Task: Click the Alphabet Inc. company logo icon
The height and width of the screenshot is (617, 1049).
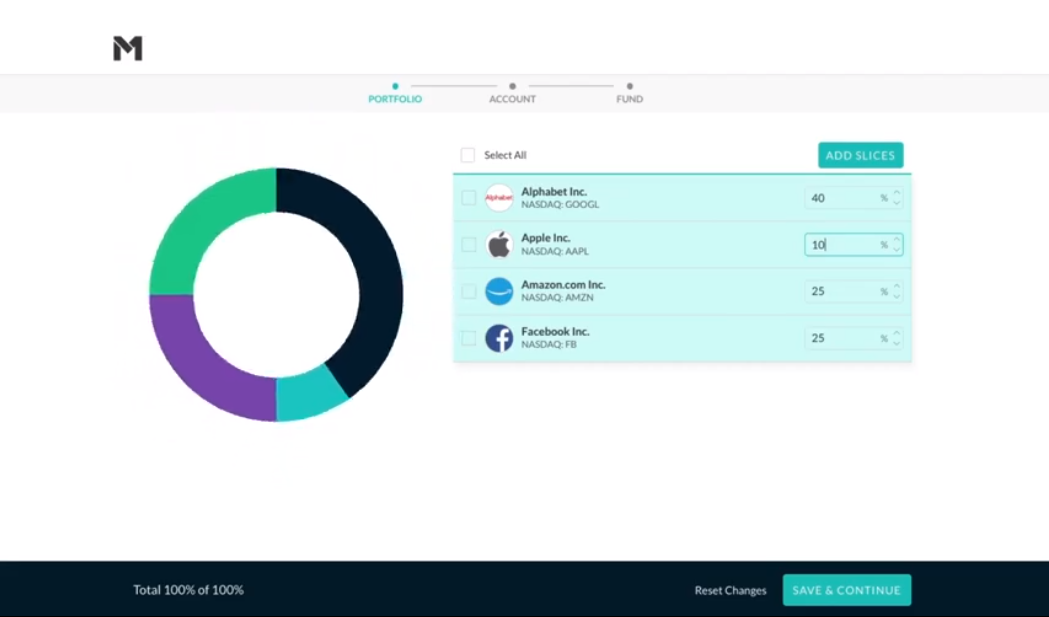Action: click(498, 197)
